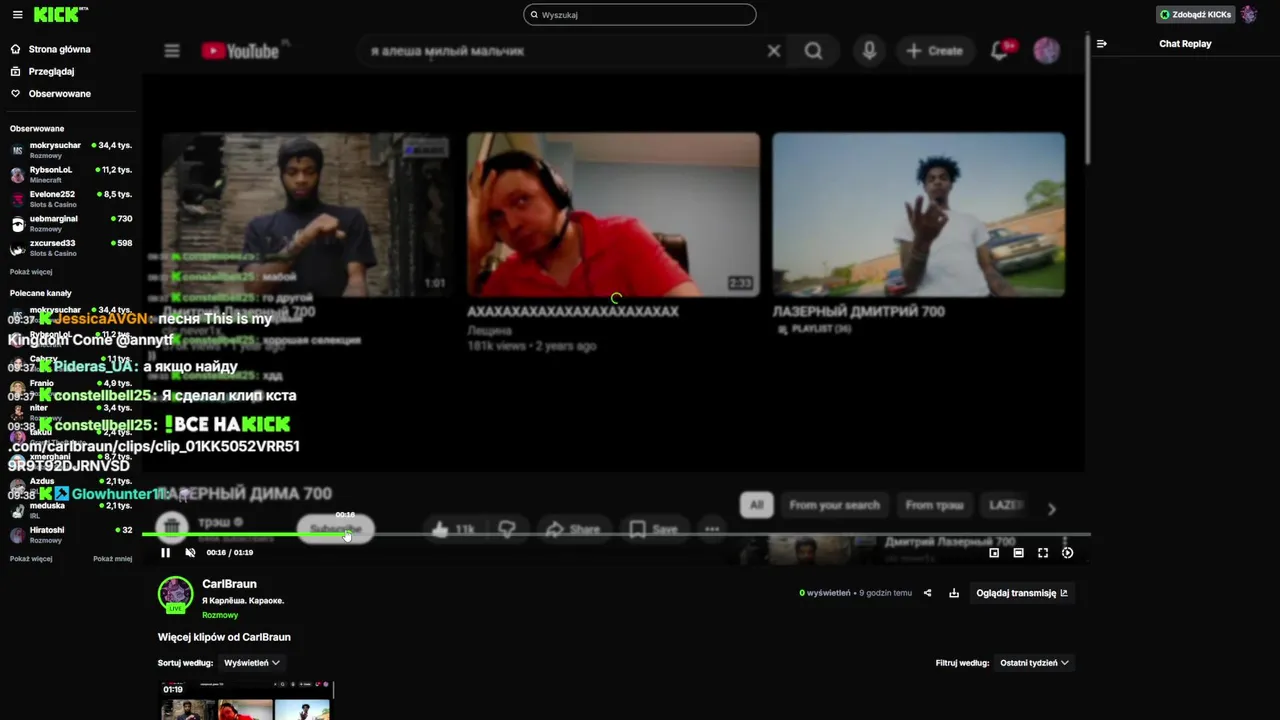Expand Obserwowane list with Pokaż więcej

[x=31, y=272]
